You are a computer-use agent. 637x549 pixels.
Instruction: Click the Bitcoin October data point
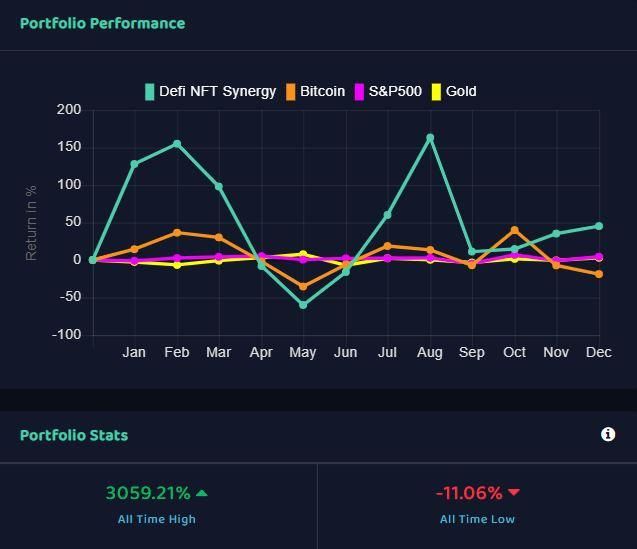coord(514,230)
